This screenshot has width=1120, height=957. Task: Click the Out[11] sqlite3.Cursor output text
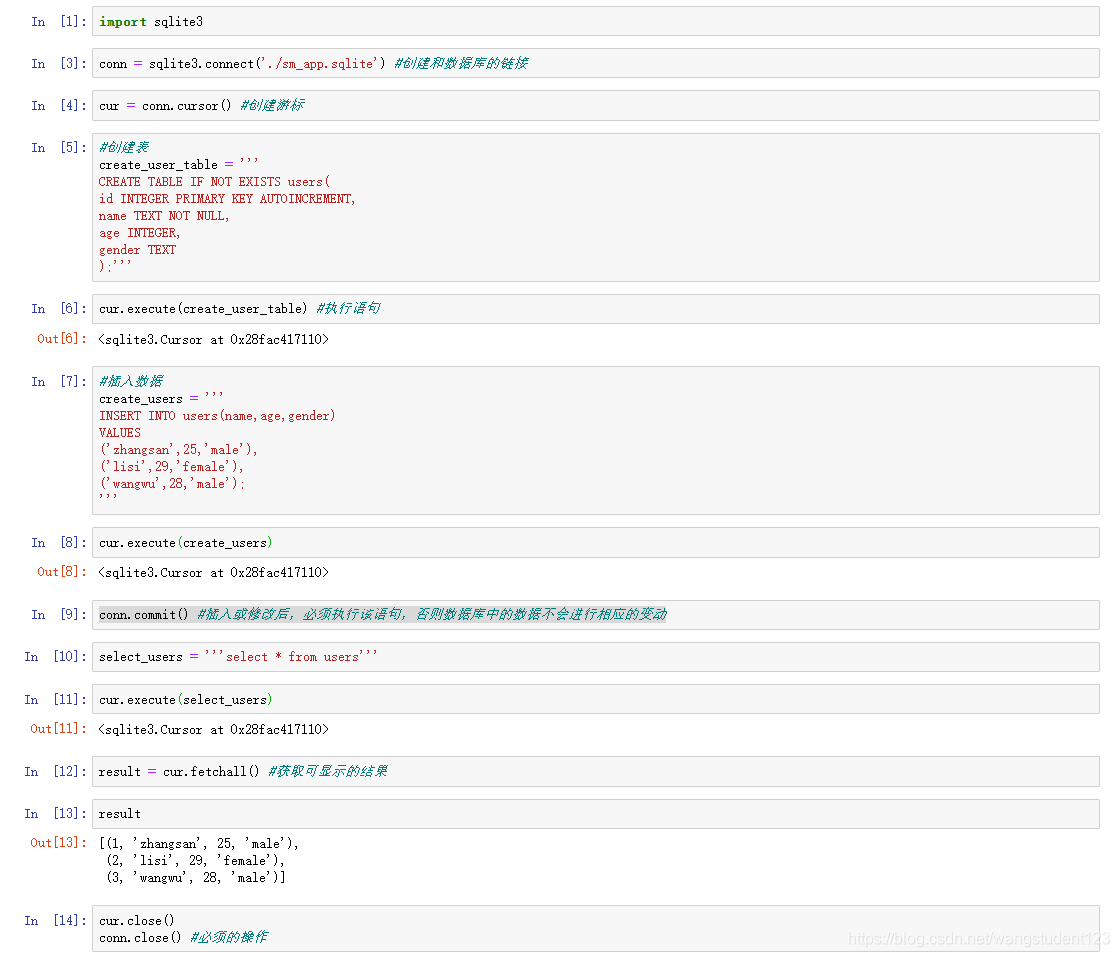[x=214, y=730]
